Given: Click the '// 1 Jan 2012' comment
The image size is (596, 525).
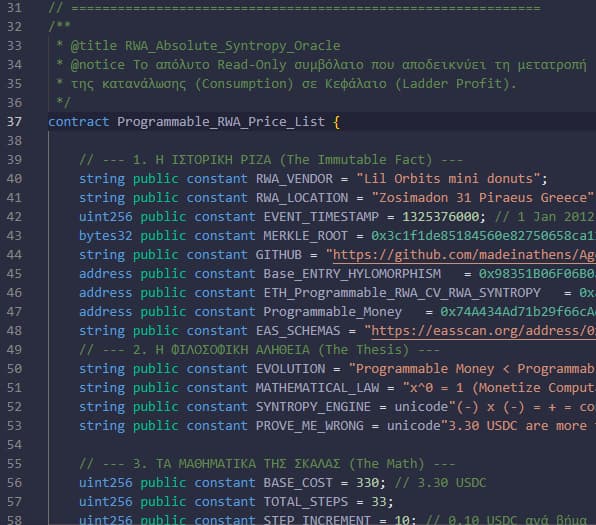Looking at the screenshot, I should [x=545, y=217].
